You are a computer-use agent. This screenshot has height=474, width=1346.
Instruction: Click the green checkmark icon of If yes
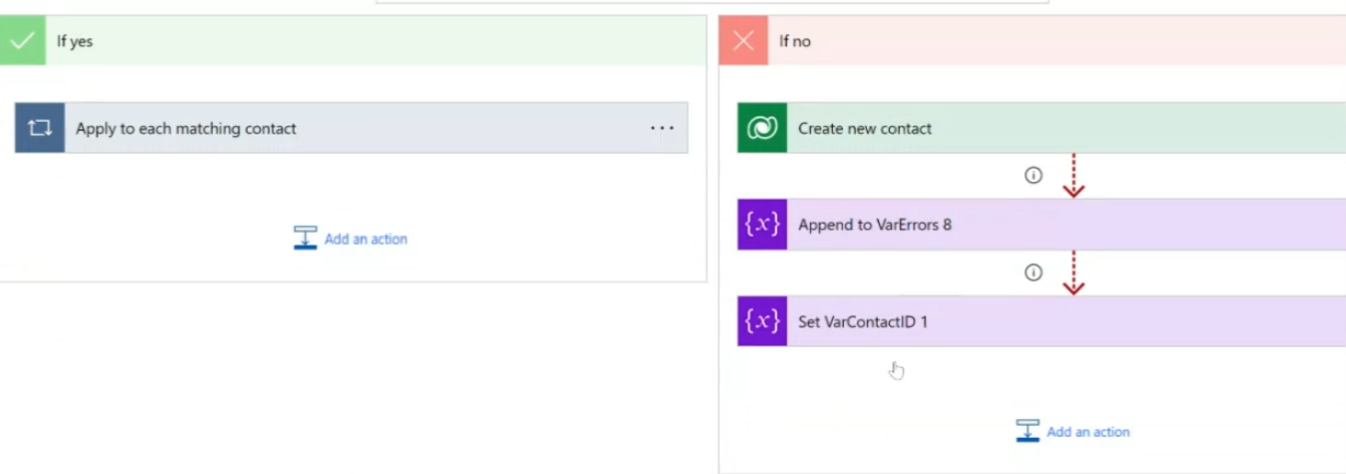pyautogui.click(x=22, y=41)
